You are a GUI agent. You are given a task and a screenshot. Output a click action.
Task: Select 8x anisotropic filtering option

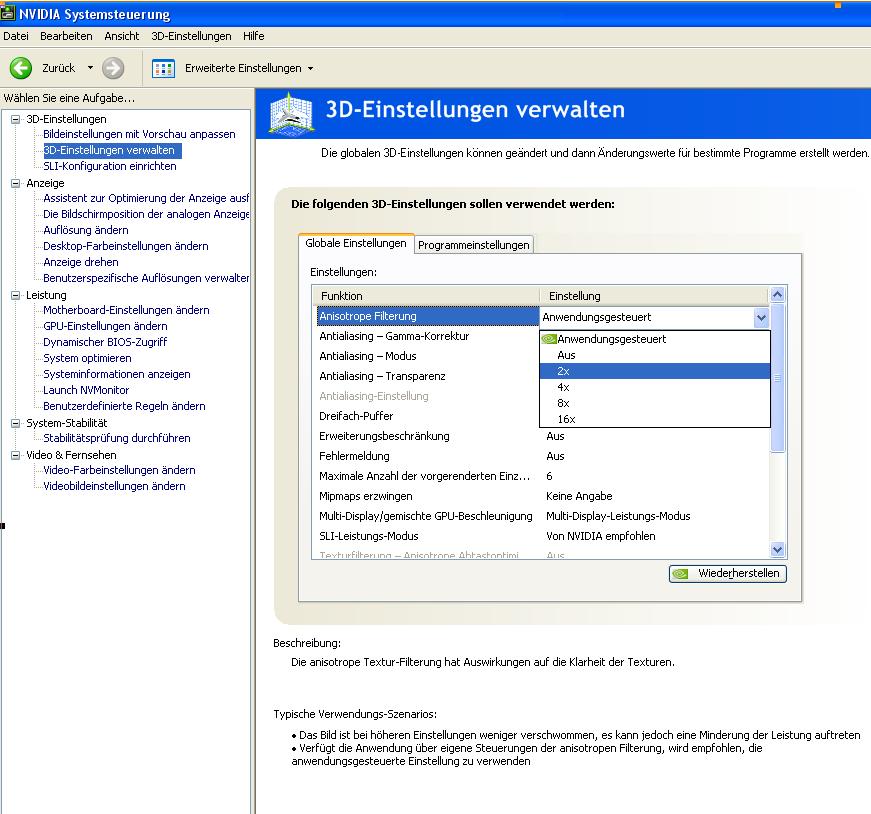click(x=655, y=403)
